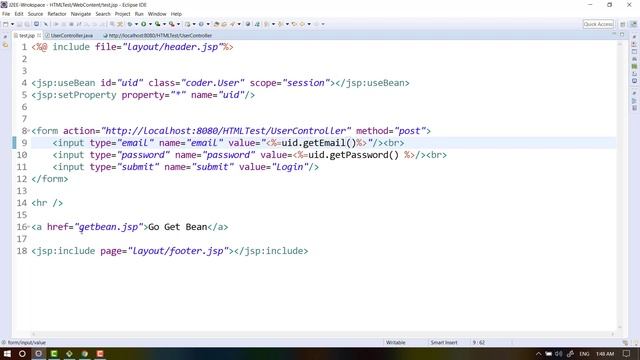This screenshot has height=360, width=640.
Task: Show hidden system tray icons
Action: tap(538, 353)
